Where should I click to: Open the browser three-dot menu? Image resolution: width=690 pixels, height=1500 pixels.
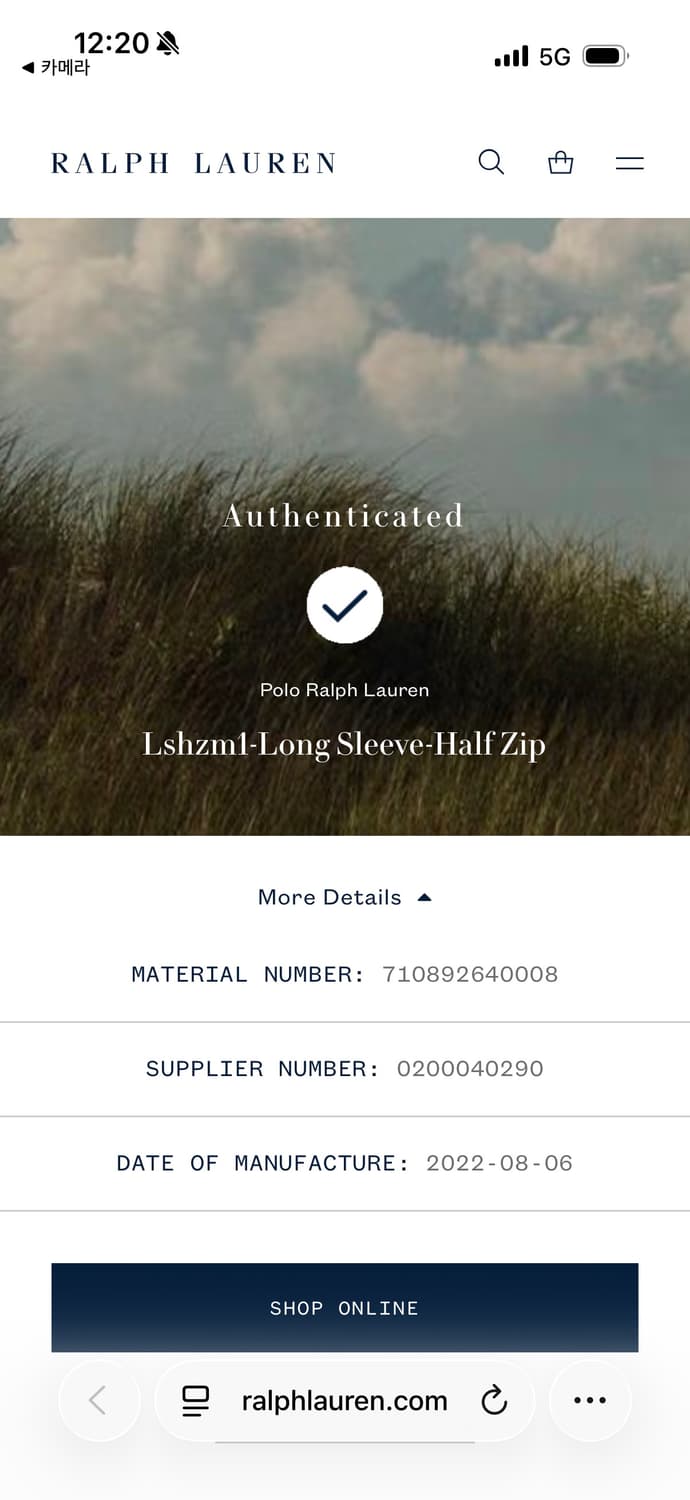590,1400
